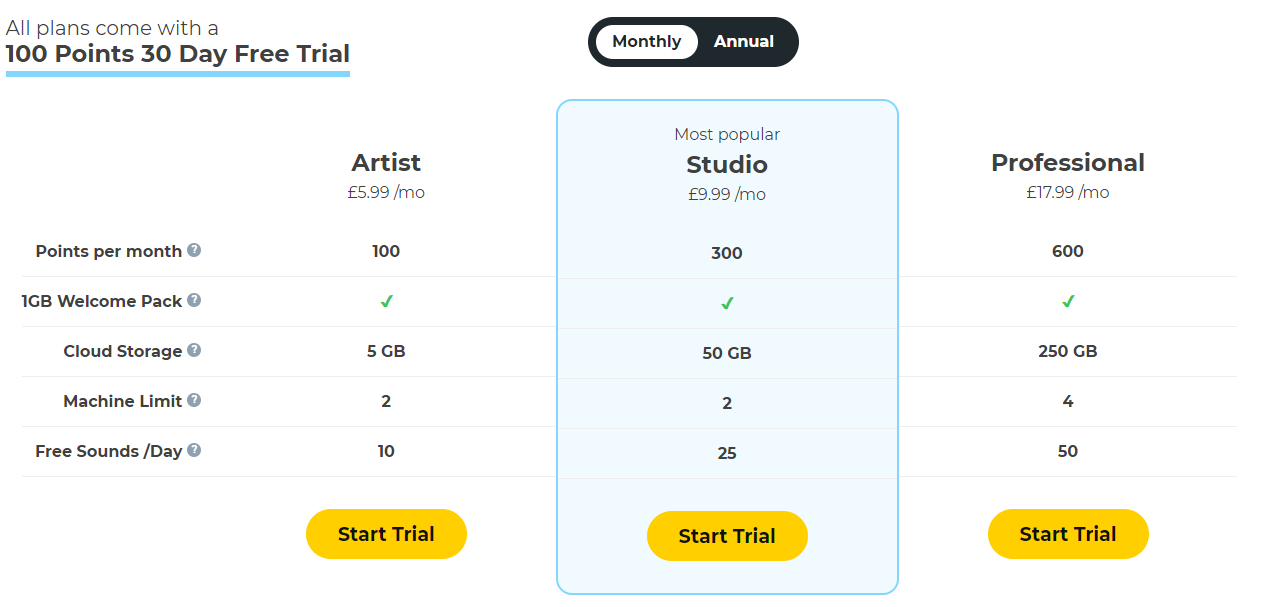
Task: Click help icon next to 1GB Welcome Pack
Action: [x=194, y=300]
